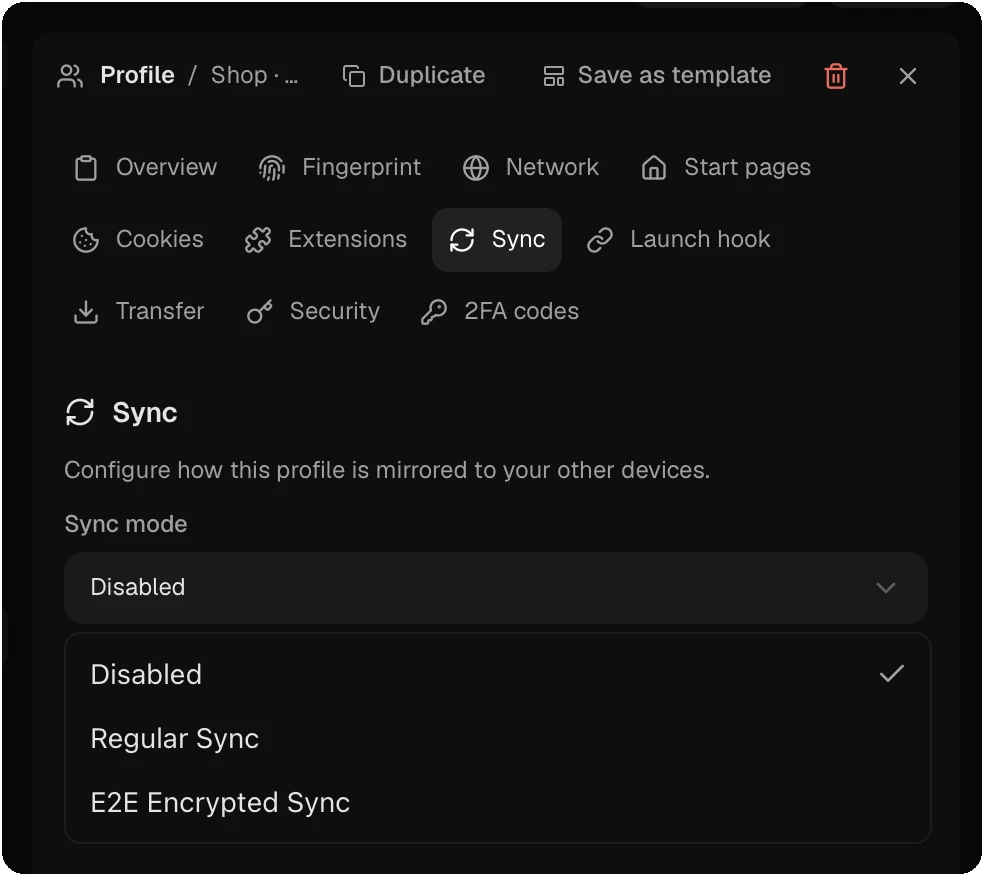Click the Profile breadcrumb link
Image resolution: width=984 pixels, height=876 pixels.
click(137, 76)
